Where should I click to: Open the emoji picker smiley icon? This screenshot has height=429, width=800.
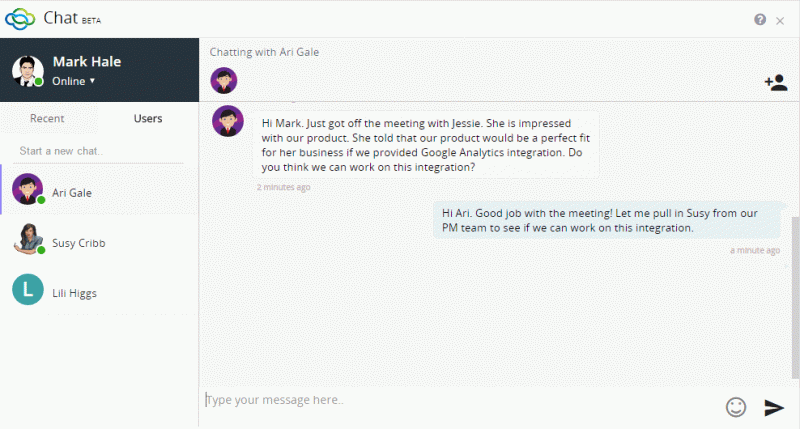pos(736,407)
